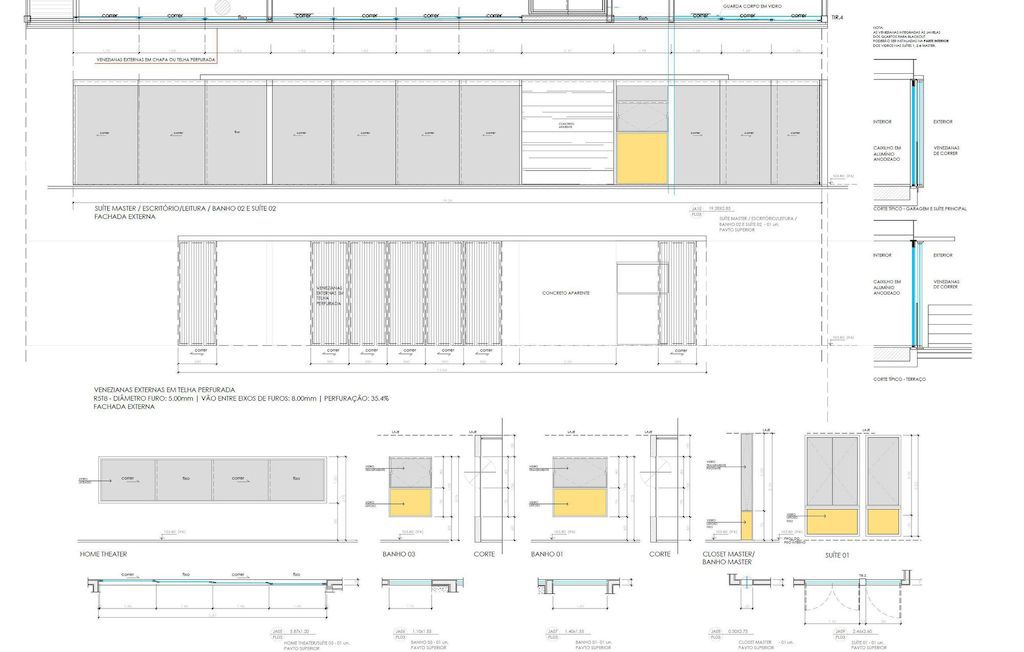The width and height of the screenshot is (1024, 652).
Task: Select the perforated venetian specification line RST8
Action: (x=241, y=398)
